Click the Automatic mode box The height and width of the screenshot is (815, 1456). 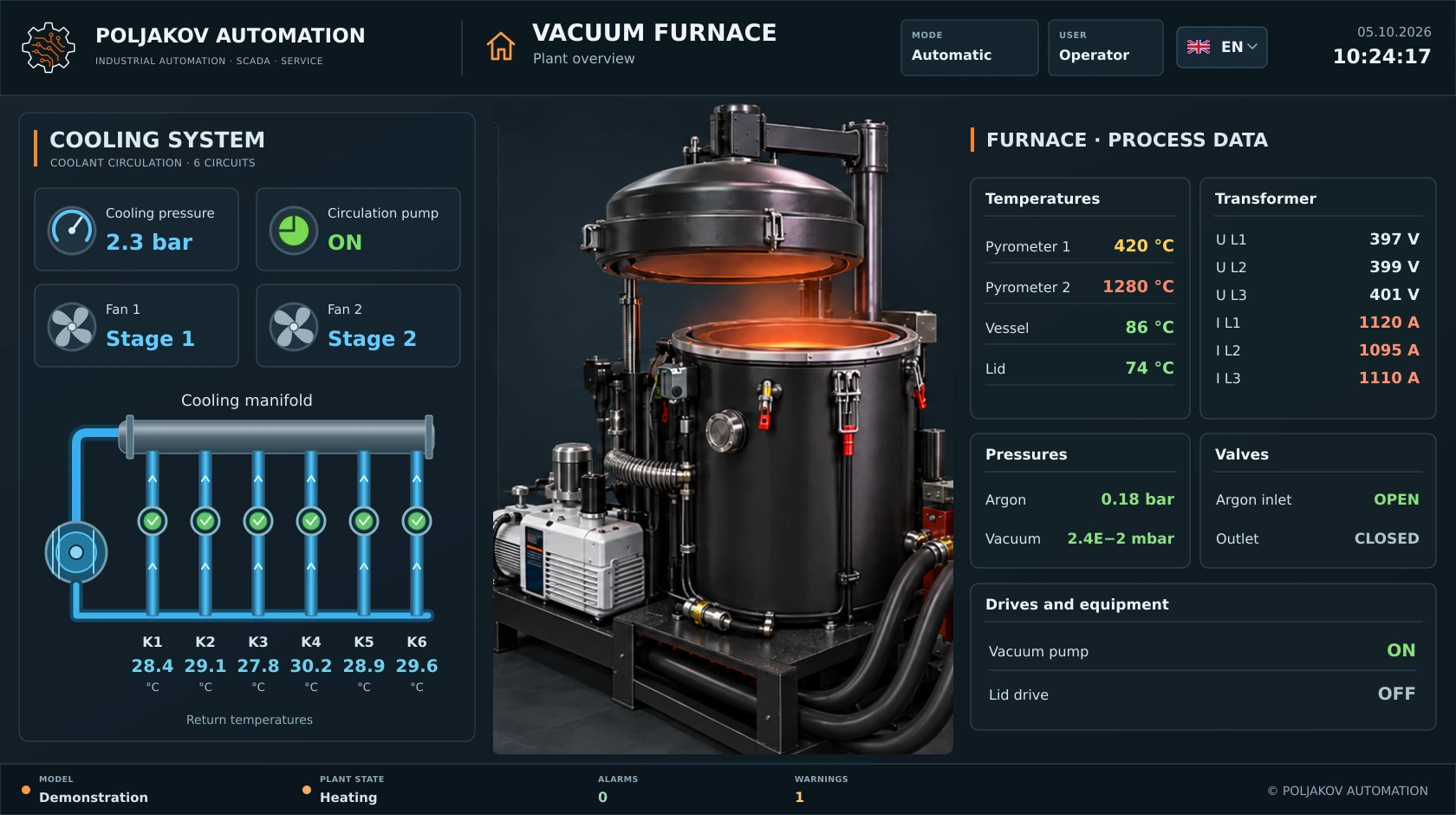point(970,48)
